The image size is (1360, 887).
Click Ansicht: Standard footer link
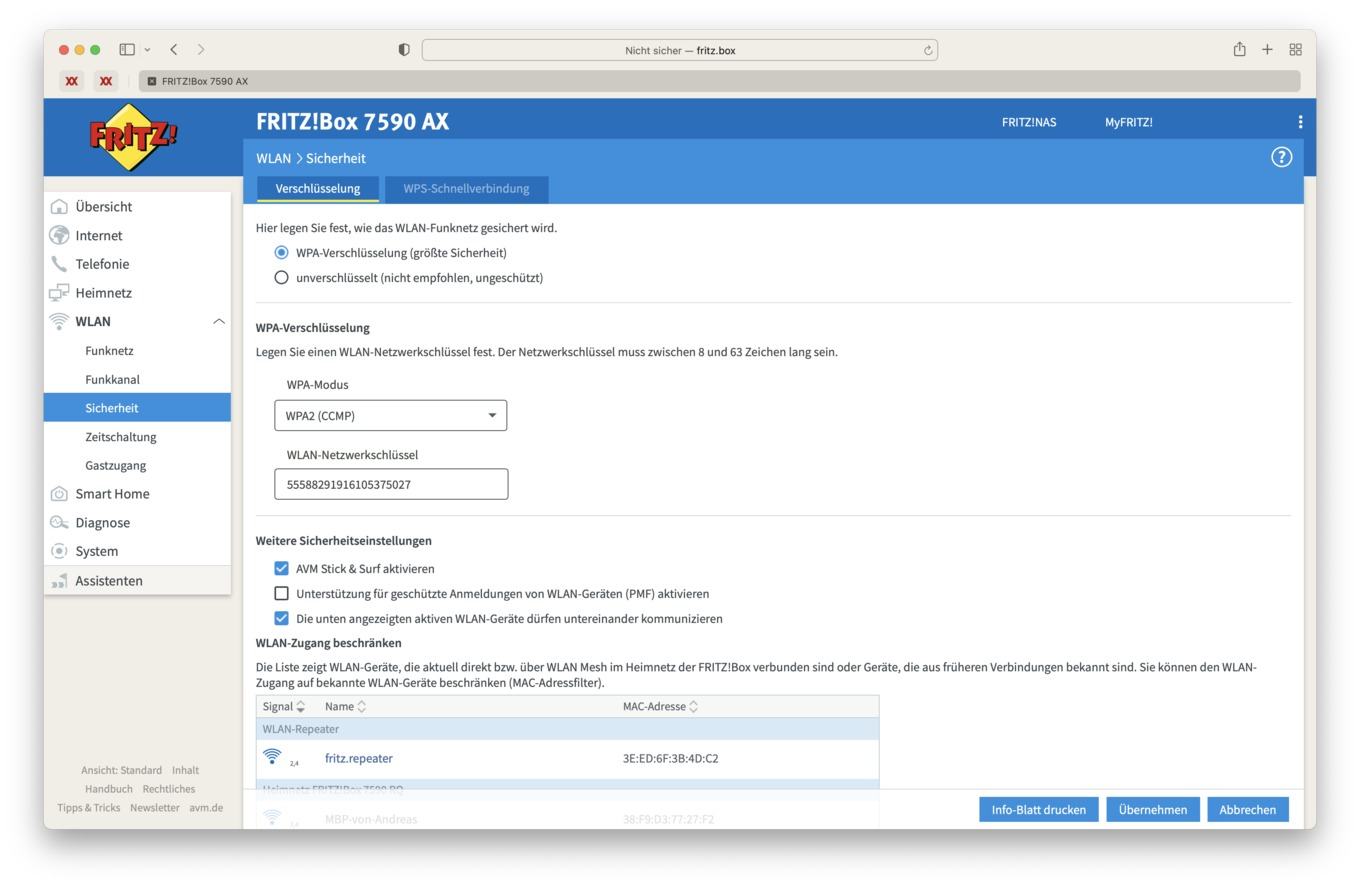pyautogui.click(x=121, y=770)
